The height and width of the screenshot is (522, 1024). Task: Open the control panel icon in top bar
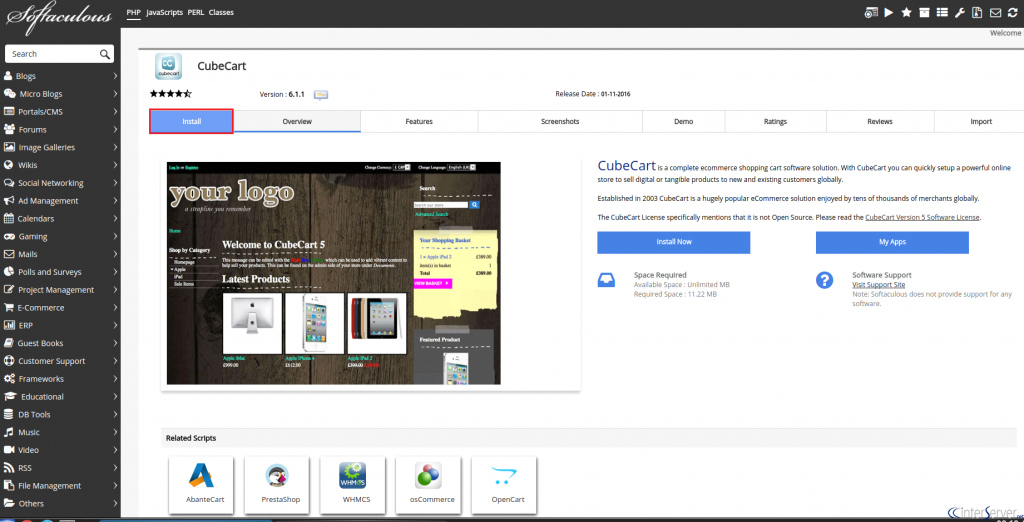coord(871,12)
